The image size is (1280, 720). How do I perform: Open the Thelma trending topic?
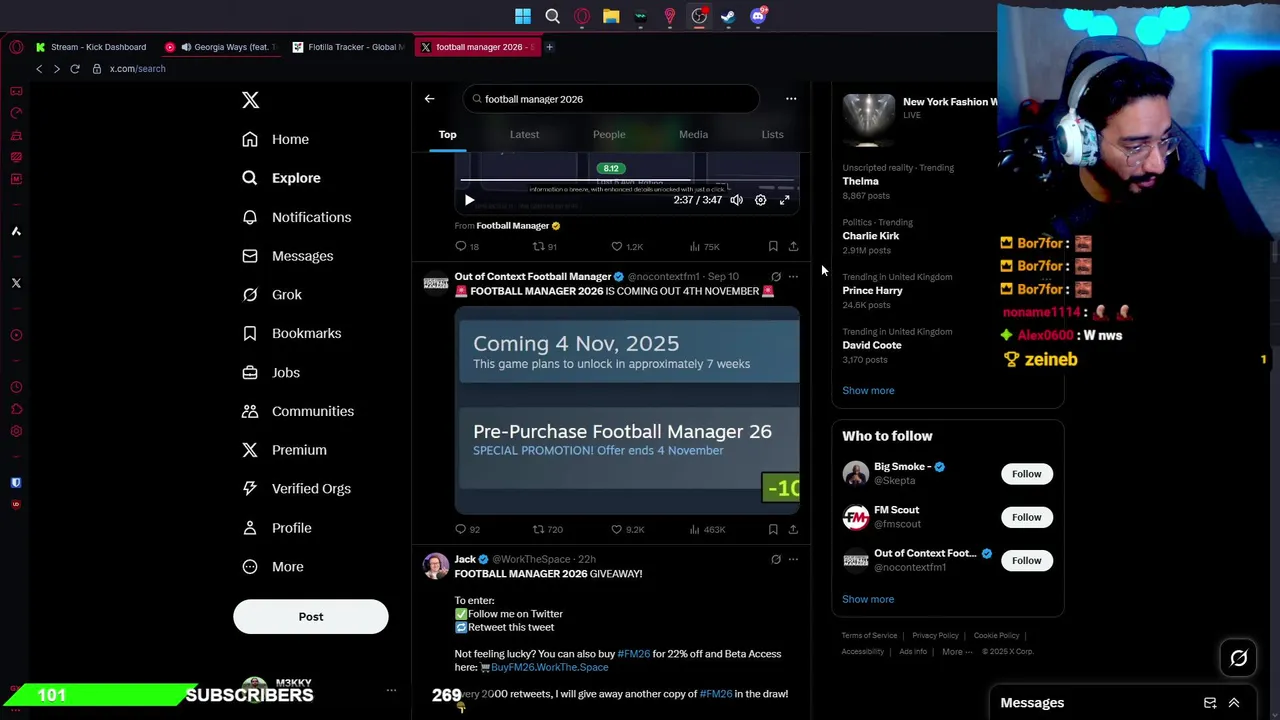[860, 181]
